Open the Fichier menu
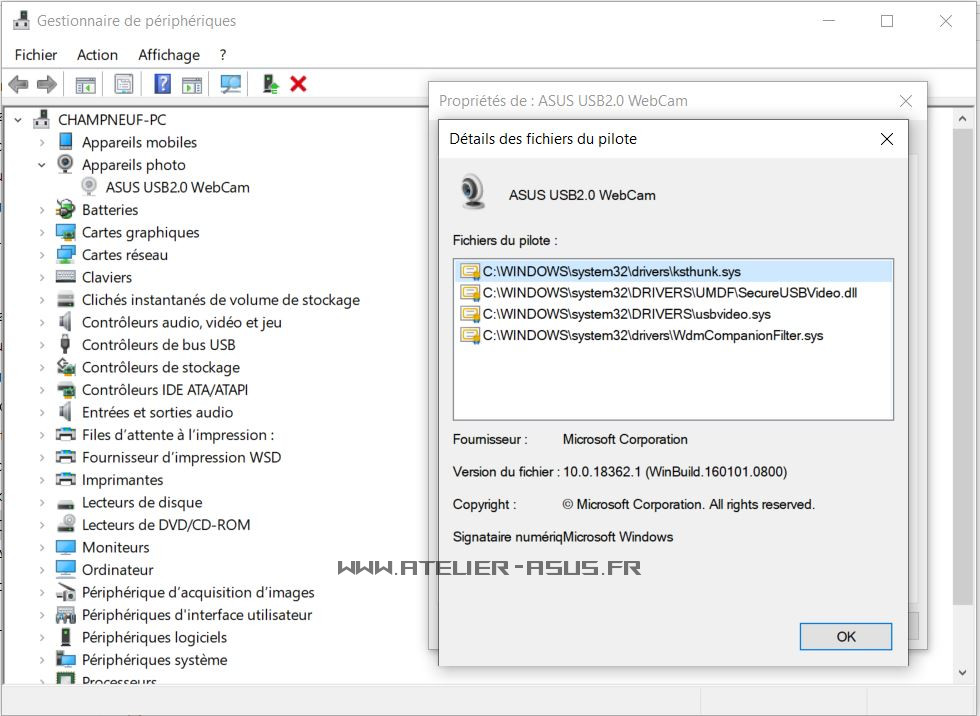This screenshot has width=980, height=716. click(36, 55)
